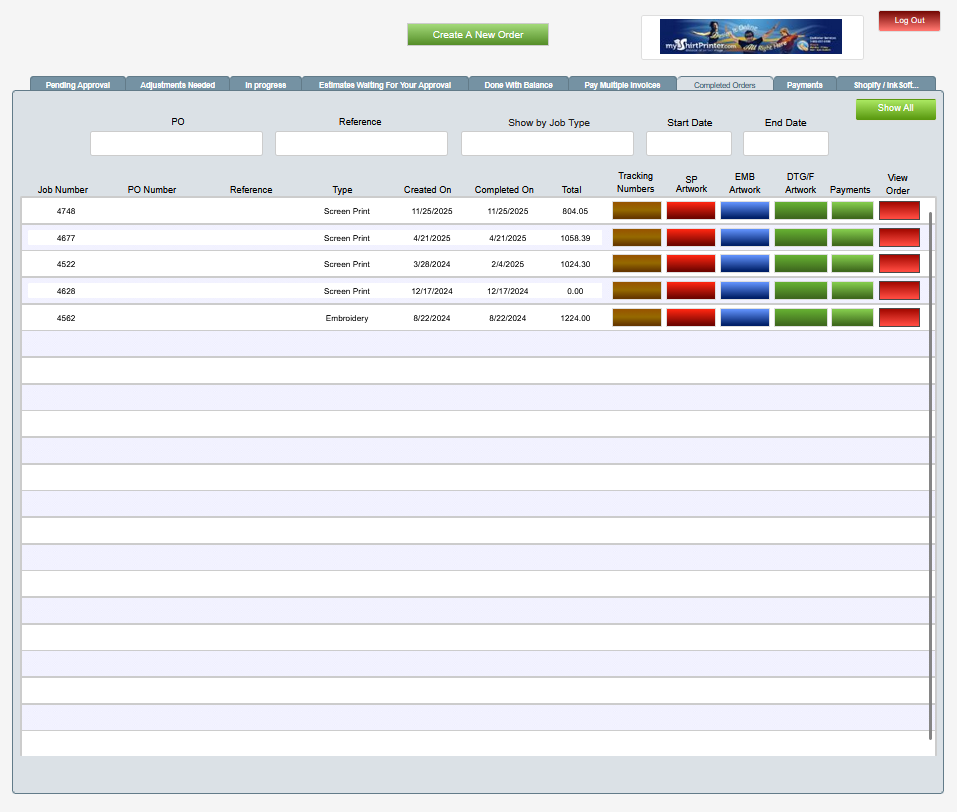This screenshot has width=957, height=812.
Task: Click total 1224.00 cell
Action: pos(575,318)
